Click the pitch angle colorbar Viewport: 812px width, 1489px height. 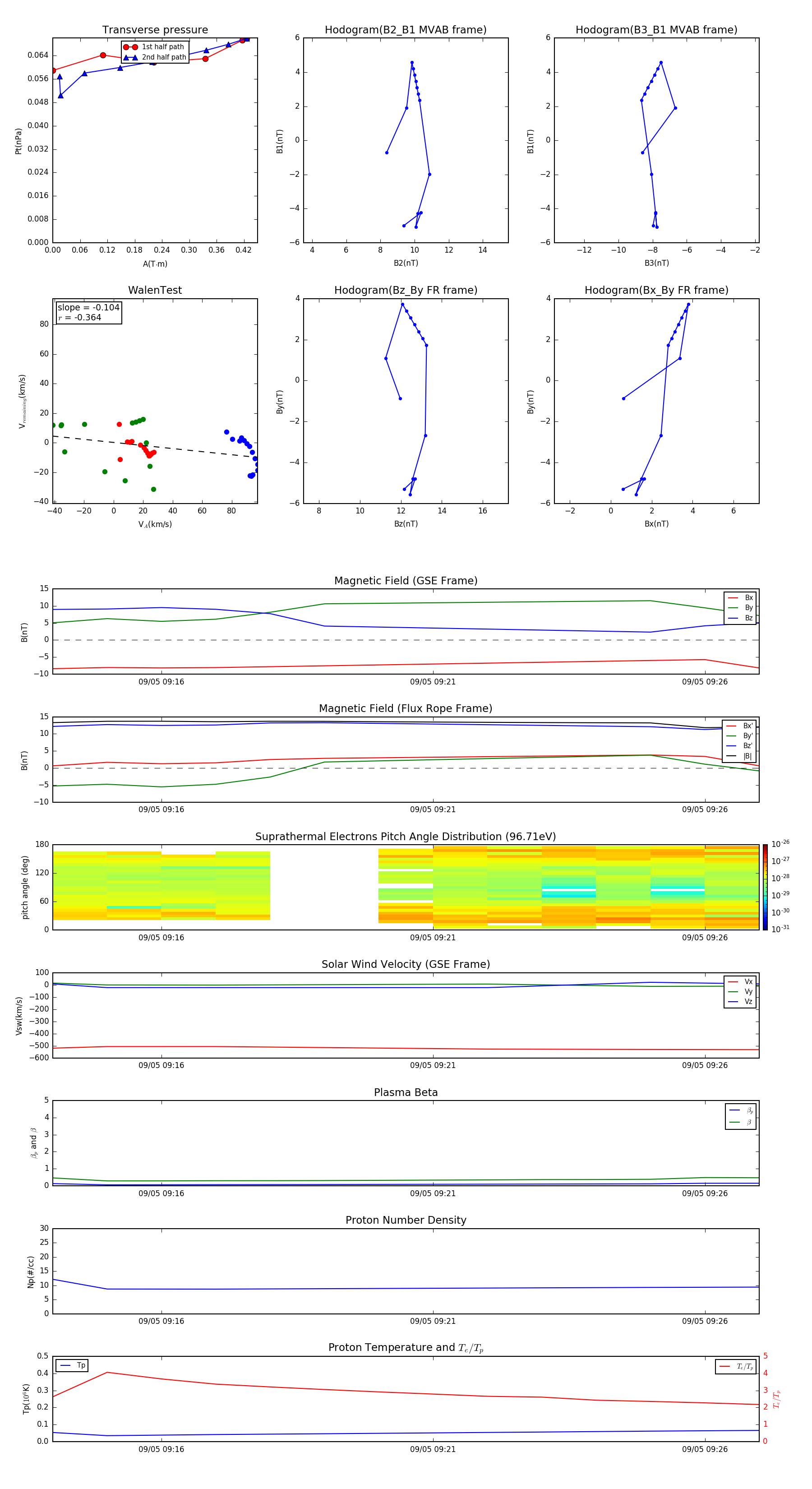(765, 887)
